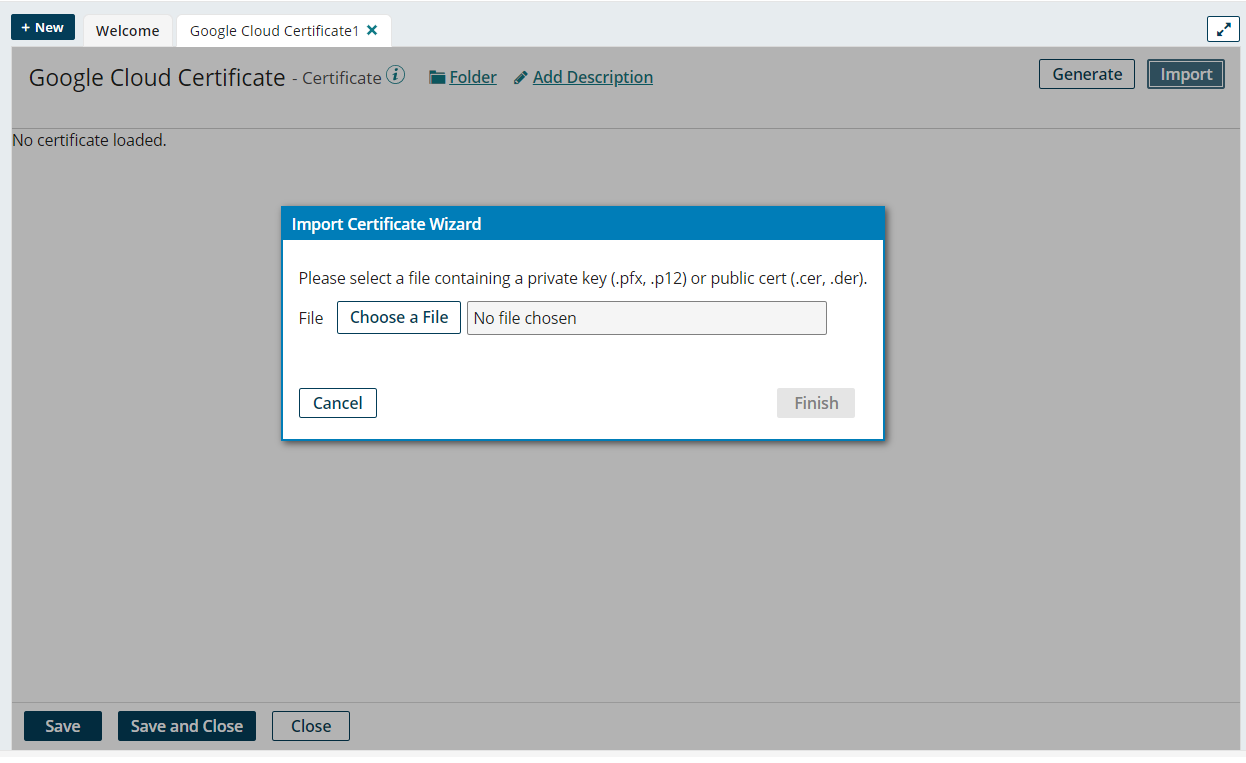The image size is (1246, 763).
Task: Click the Add Description link text
Action: pos(592,77)
